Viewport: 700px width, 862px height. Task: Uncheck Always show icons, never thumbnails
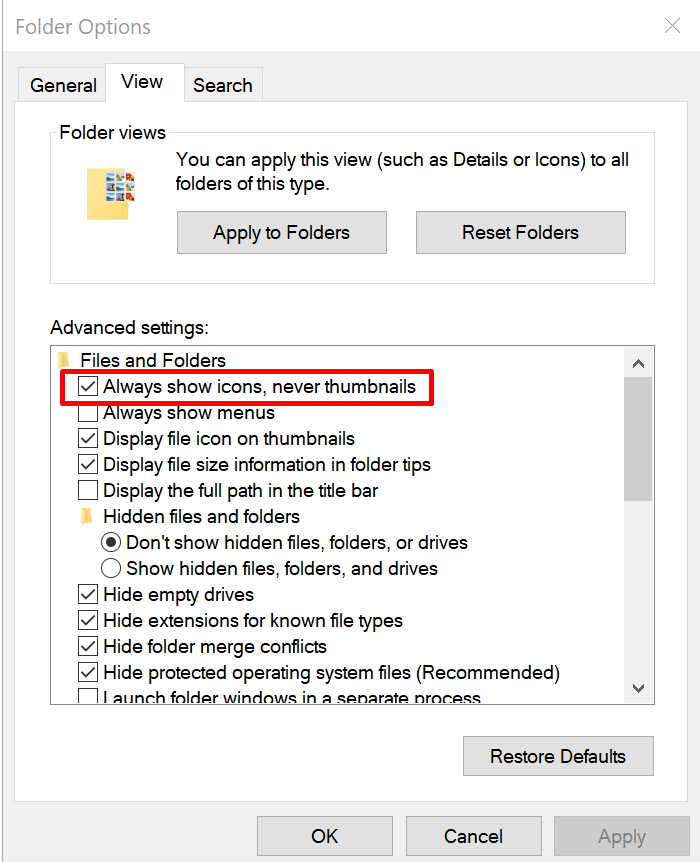click(x=89, y=386)
